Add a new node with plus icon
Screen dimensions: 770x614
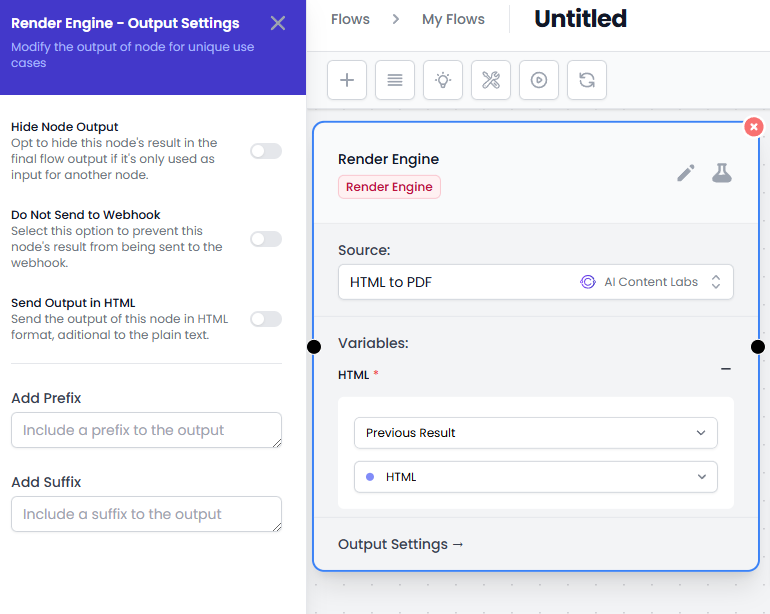[x=347, y=80]
